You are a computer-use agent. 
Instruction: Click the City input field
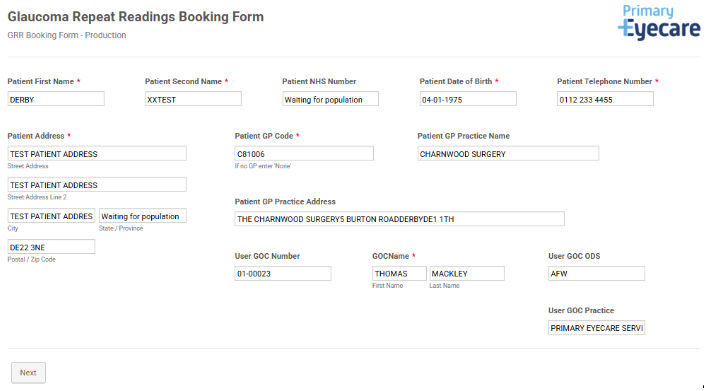[51, 216]
